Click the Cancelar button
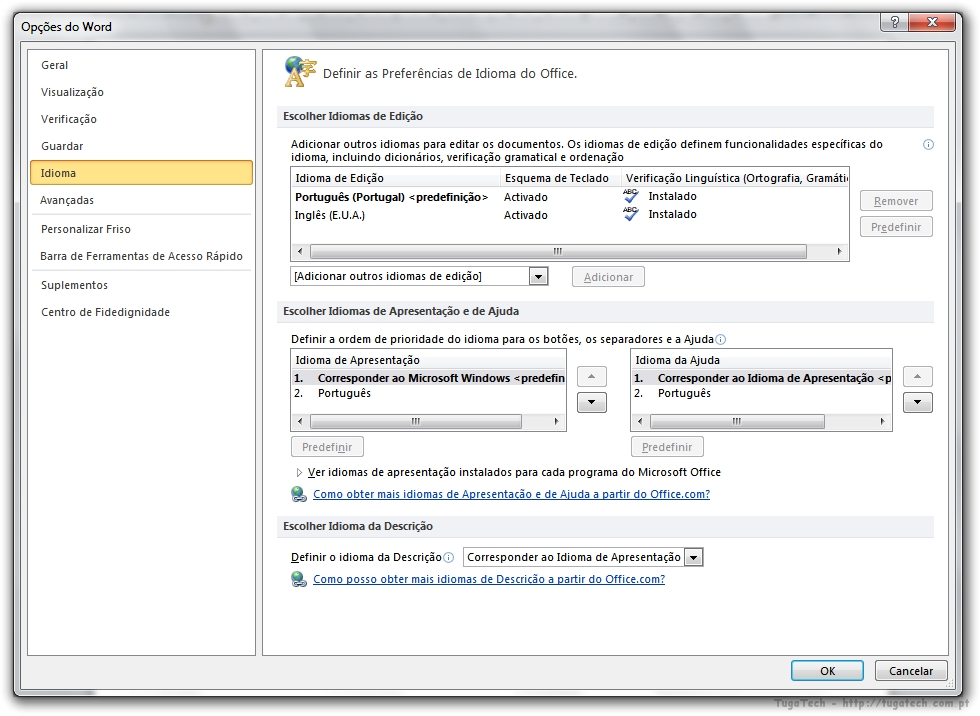The image size is (980, 716). coord(911,670)
